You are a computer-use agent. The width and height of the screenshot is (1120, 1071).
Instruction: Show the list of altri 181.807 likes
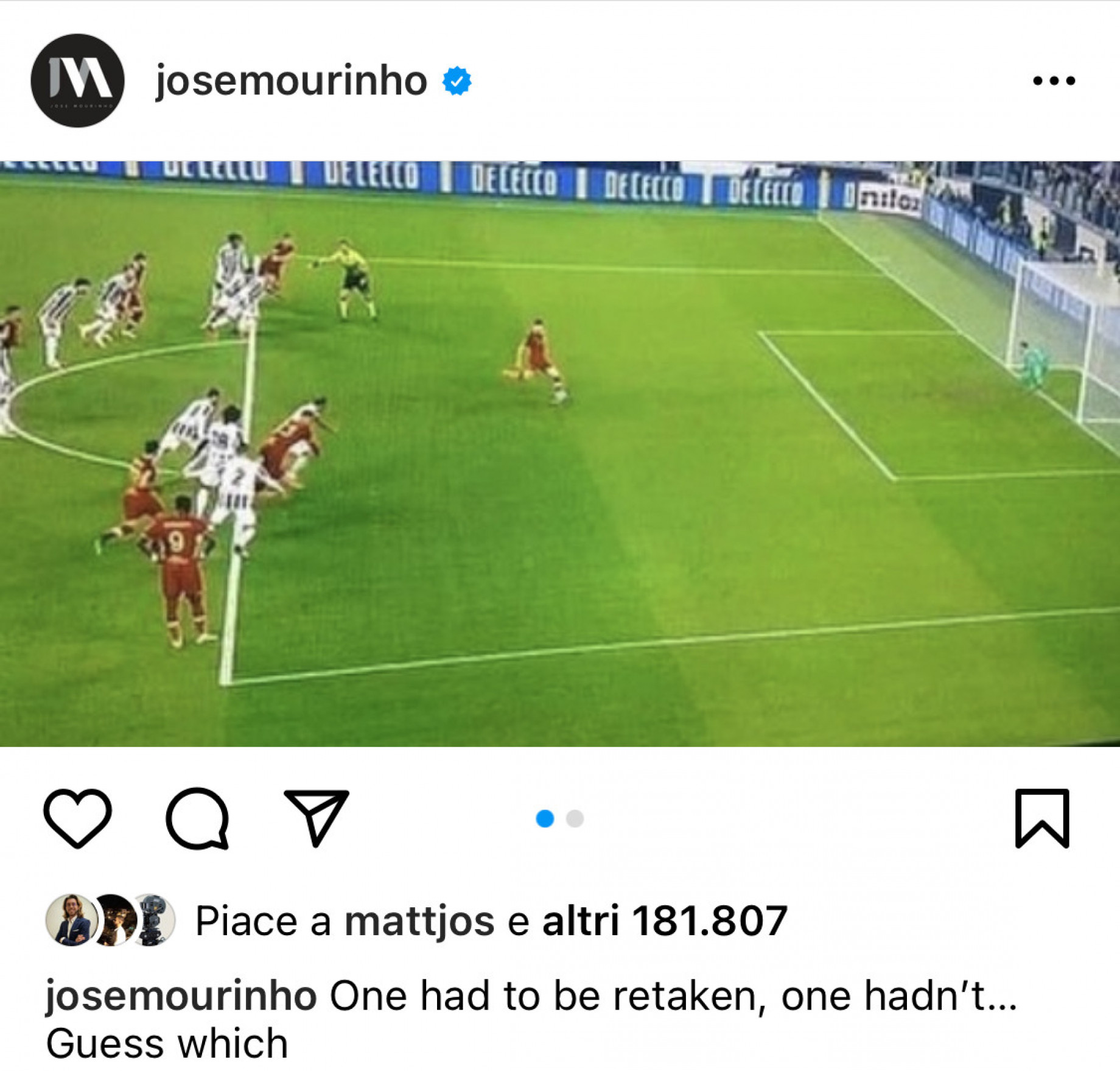[665, 920]
